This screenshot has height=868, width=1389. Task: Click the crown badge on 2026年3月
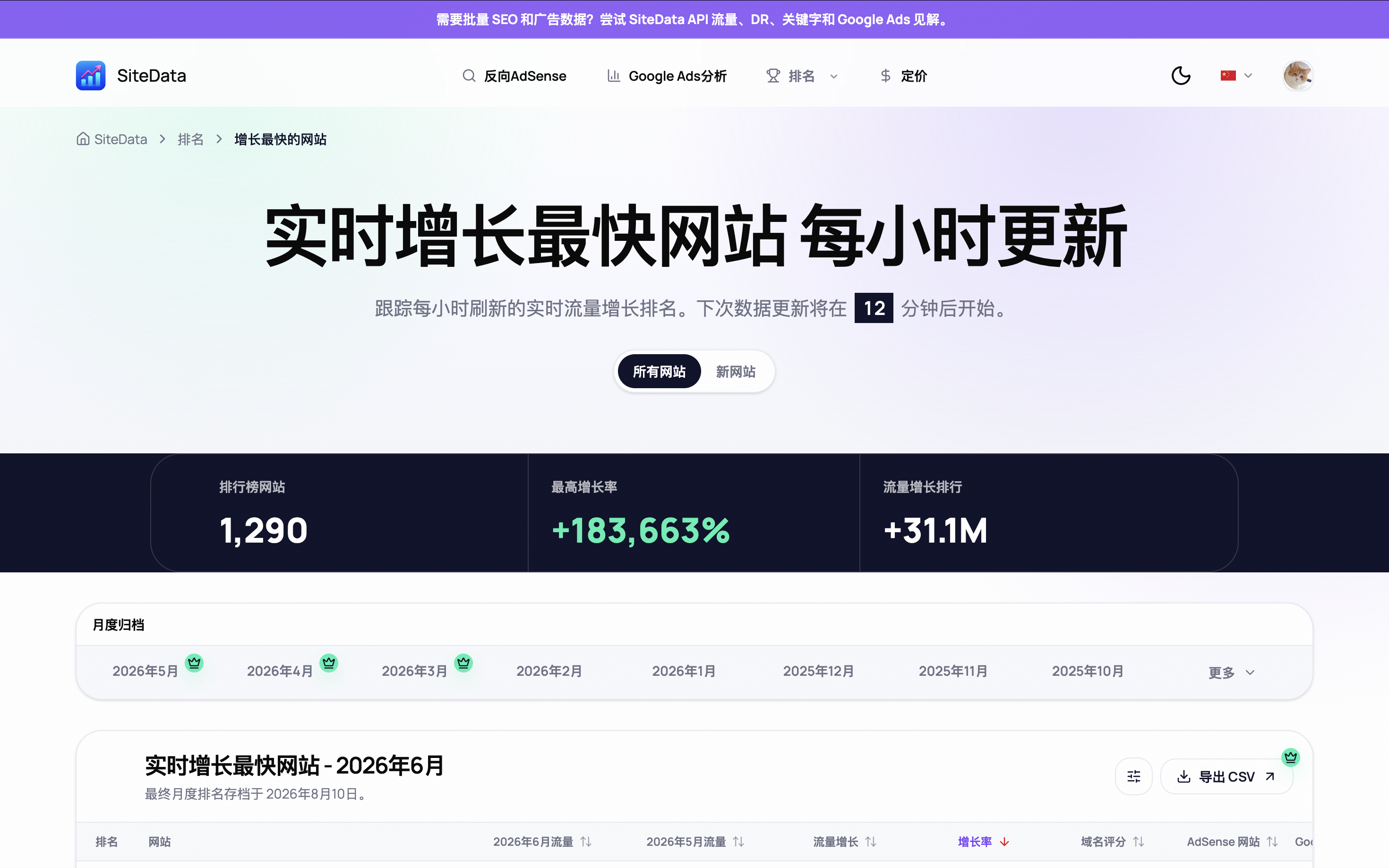[463, 663]
